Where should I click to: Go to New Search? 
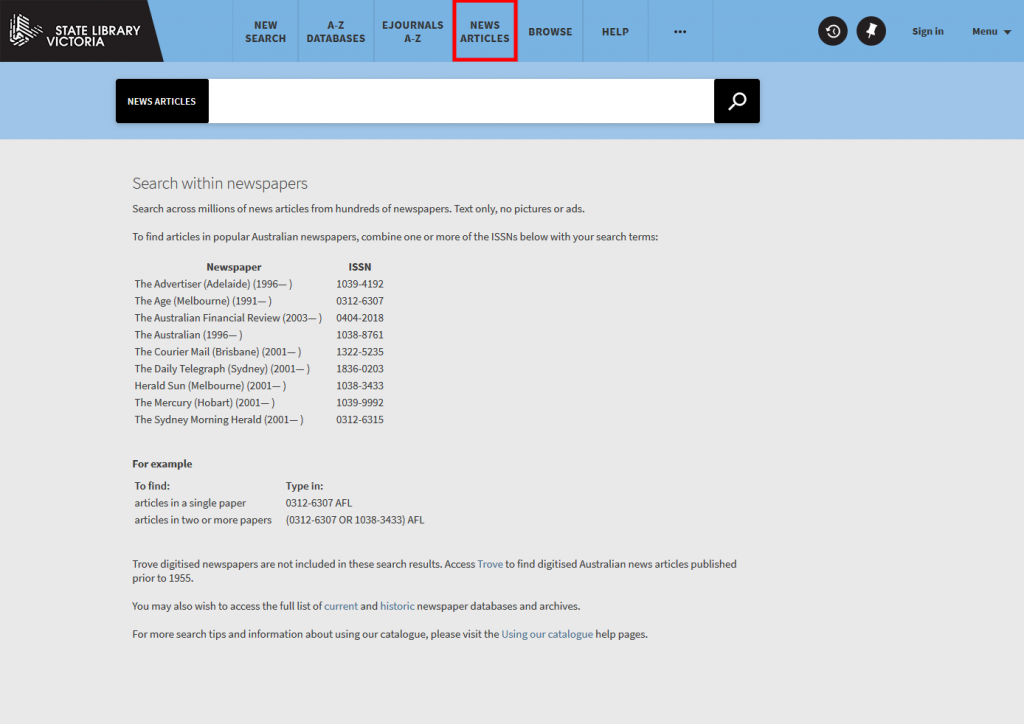(x=265, y=32)
